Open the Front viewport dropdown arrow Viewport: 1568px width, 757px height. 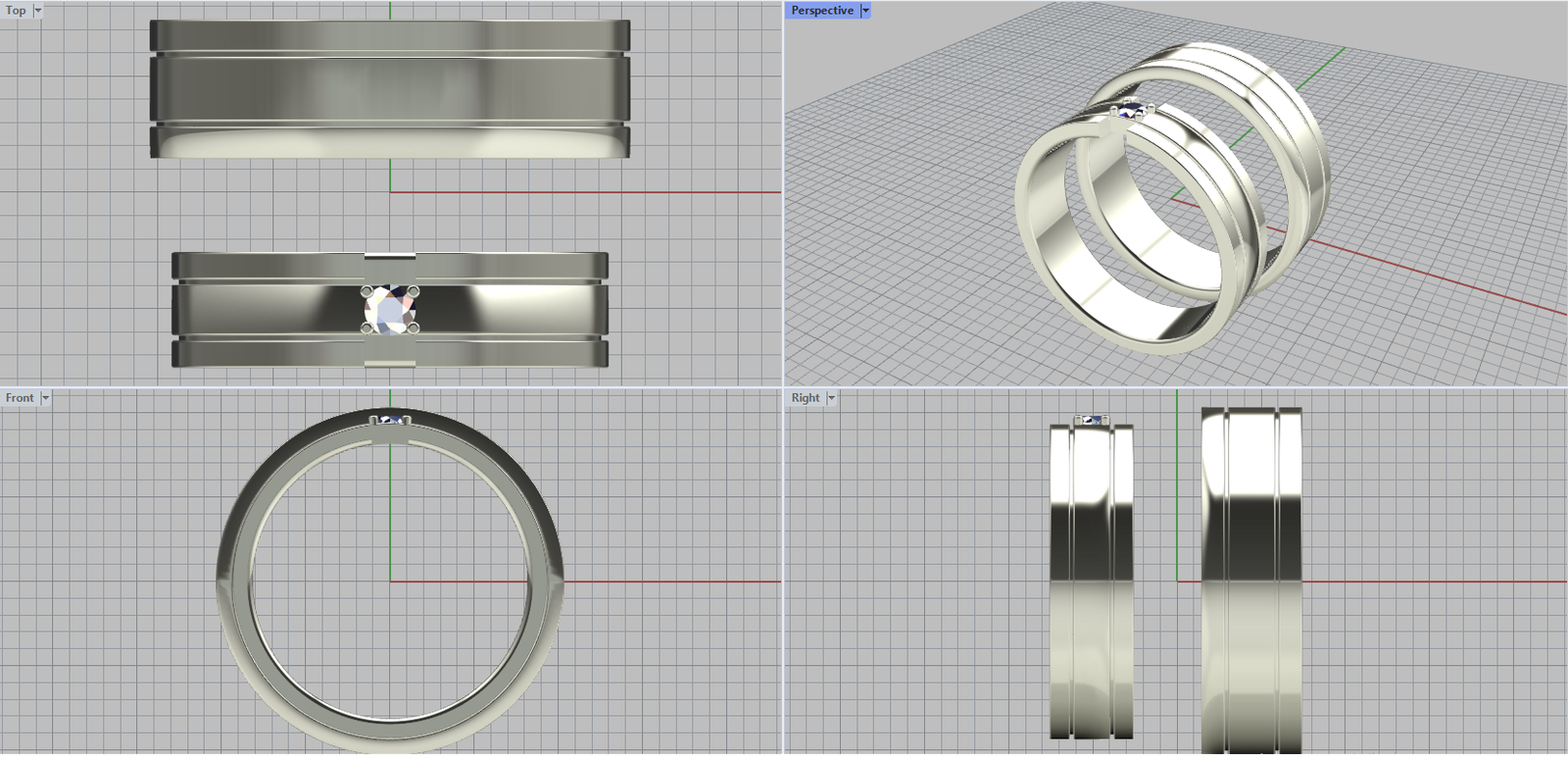[45, 398]
